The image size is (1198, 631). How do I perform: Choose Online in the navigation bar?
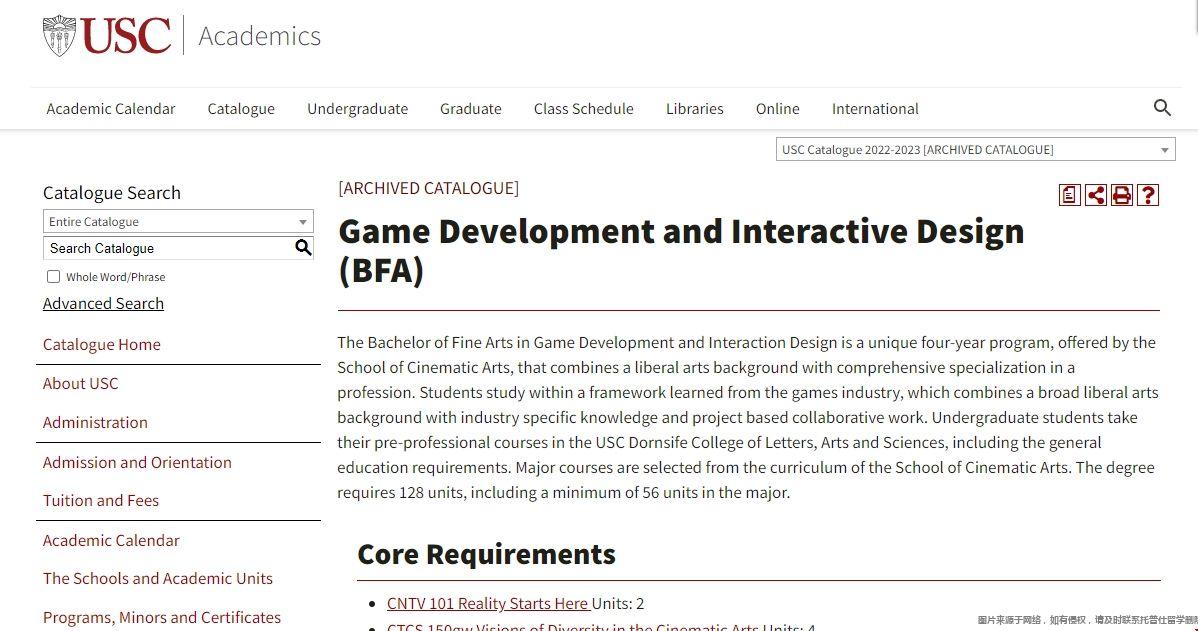[778, 108]
